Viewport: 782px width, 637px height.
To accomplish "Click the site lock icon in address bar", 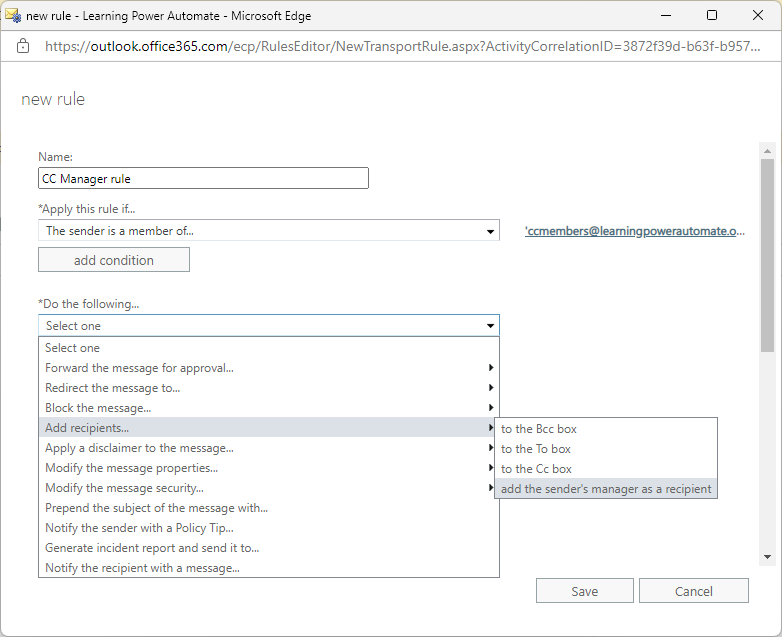I will pos(24,46).
